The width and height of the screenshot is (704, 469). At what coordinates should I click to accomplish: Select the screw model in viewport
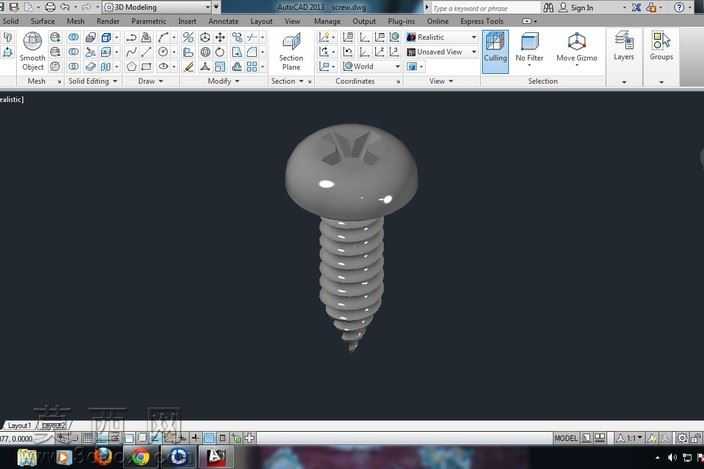[352, 237]
